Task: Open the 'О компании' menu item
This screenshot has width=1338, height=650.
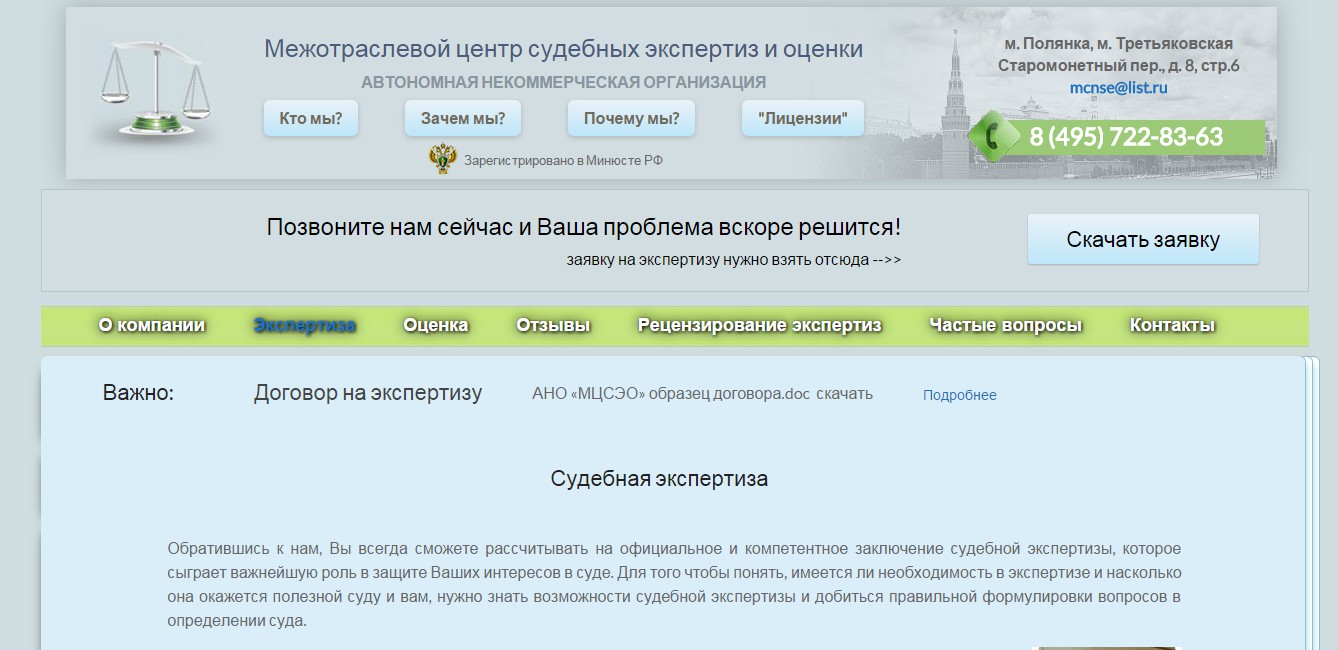Action: point(152,325)
